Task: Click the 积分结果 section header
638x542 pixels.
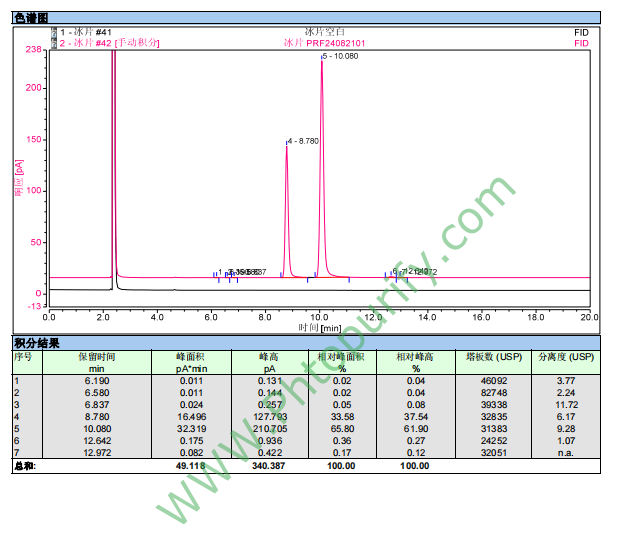Action: pos(34,342)
